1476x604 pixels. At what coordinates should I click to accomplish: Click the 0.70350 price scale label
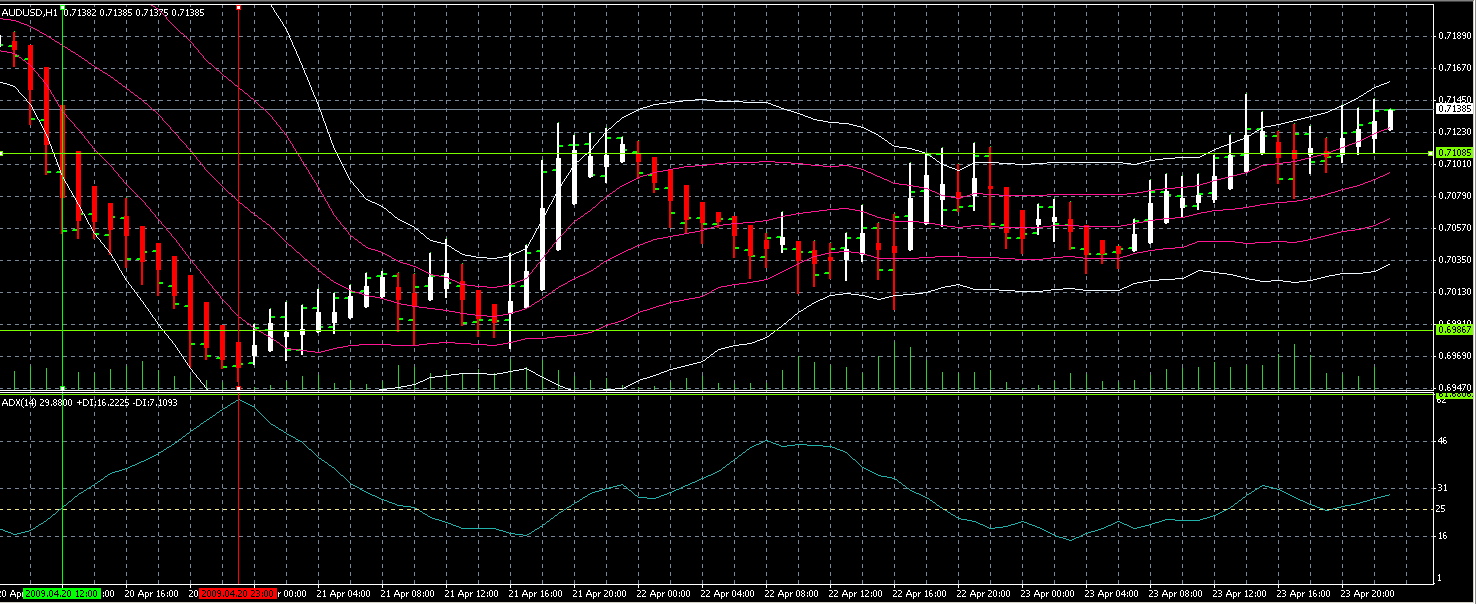tap(1453, 260)
